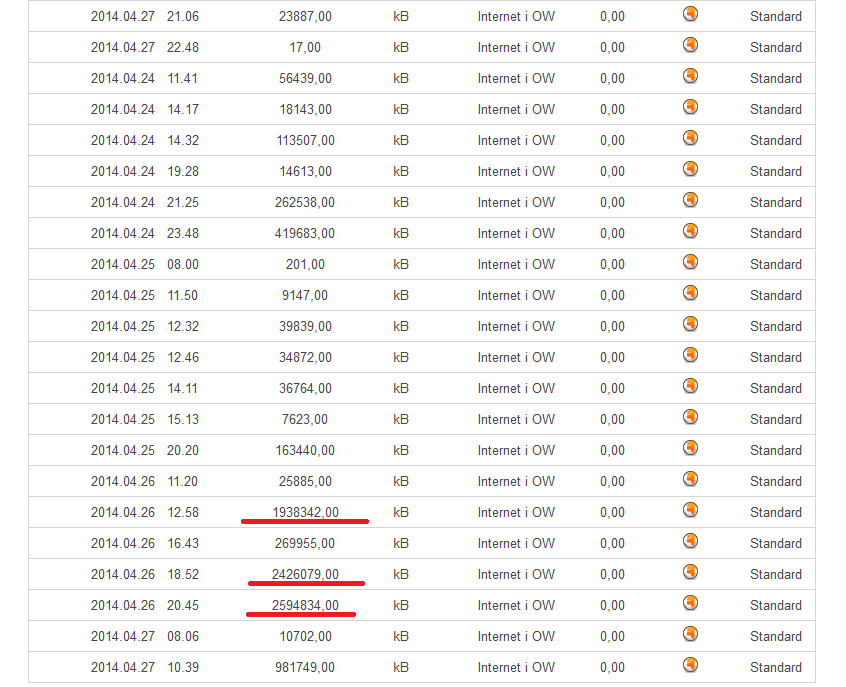Click Standard in the 12.58 row

pyautogui.click(x=776, y=513)
